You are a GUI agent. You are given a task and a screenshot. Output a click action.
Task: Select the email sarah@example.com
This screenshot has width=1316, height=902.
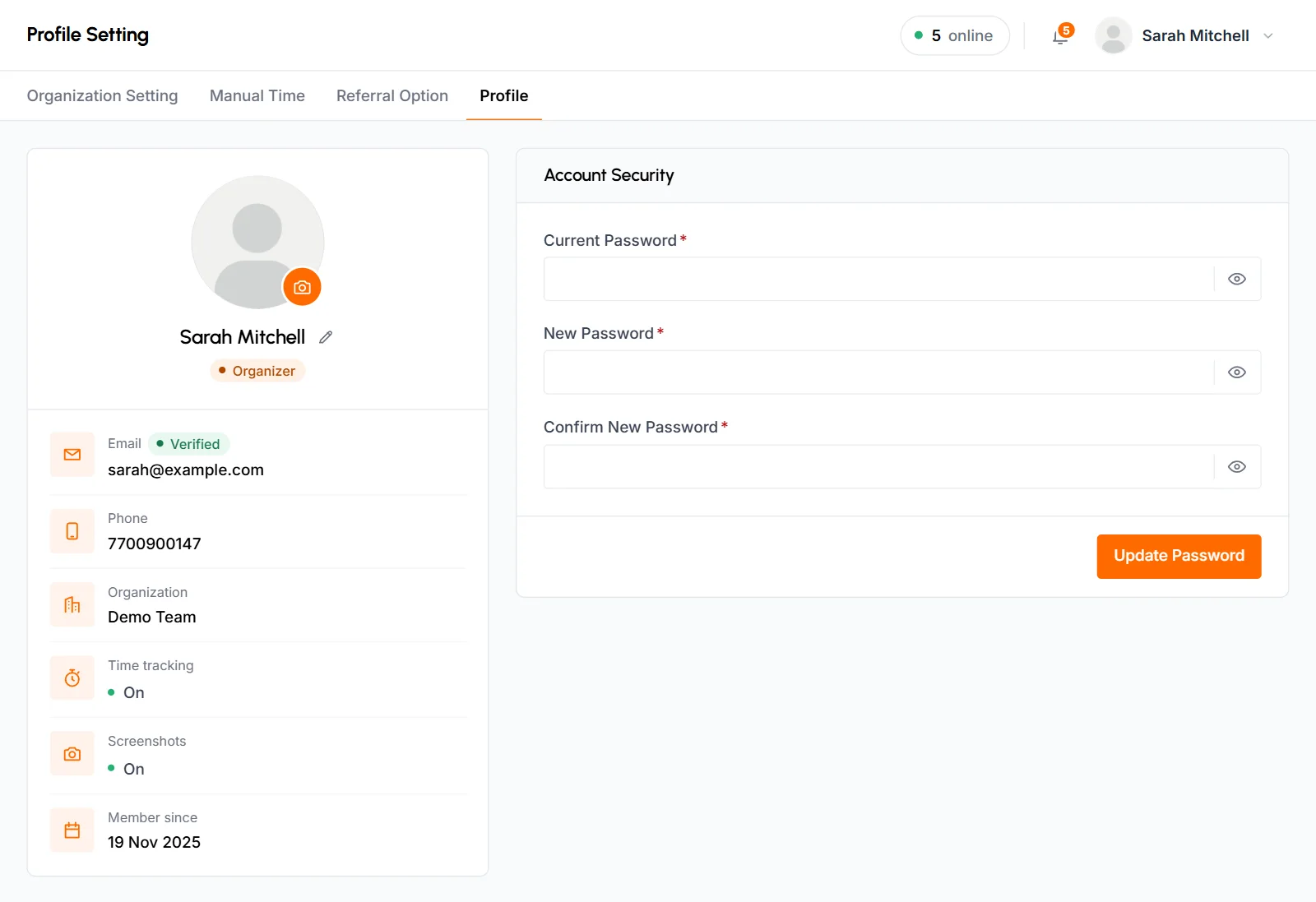186,470
